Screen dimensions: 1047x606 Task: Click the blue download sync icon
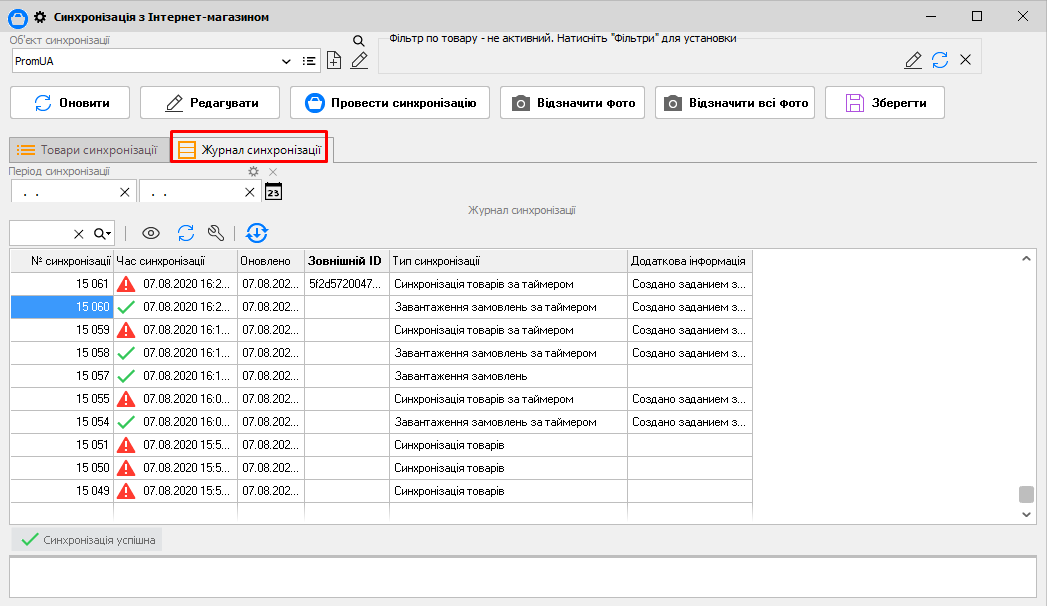tap(257, 233)
